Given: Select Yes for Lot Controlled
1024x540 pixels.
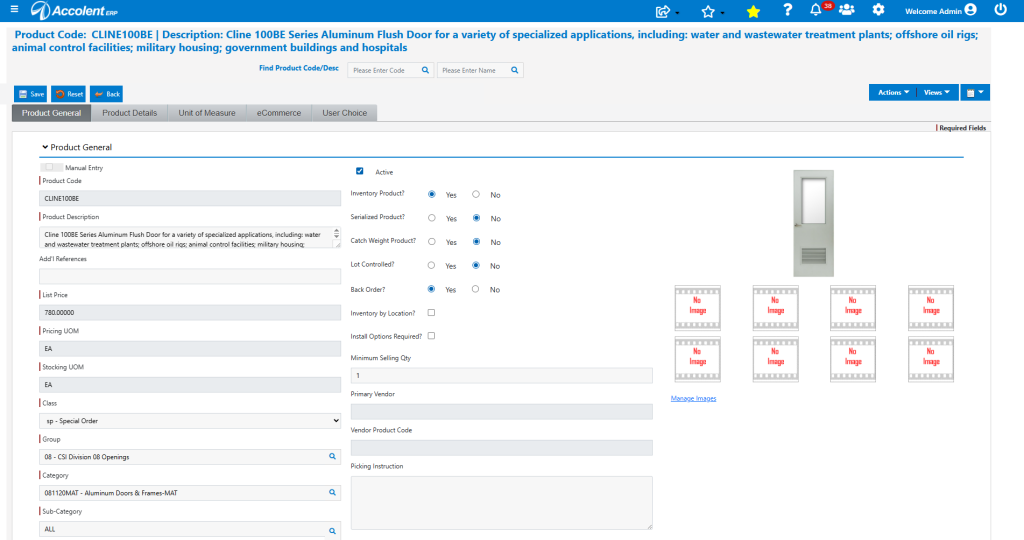Looking at the screenshot, I should pos(431,266).
